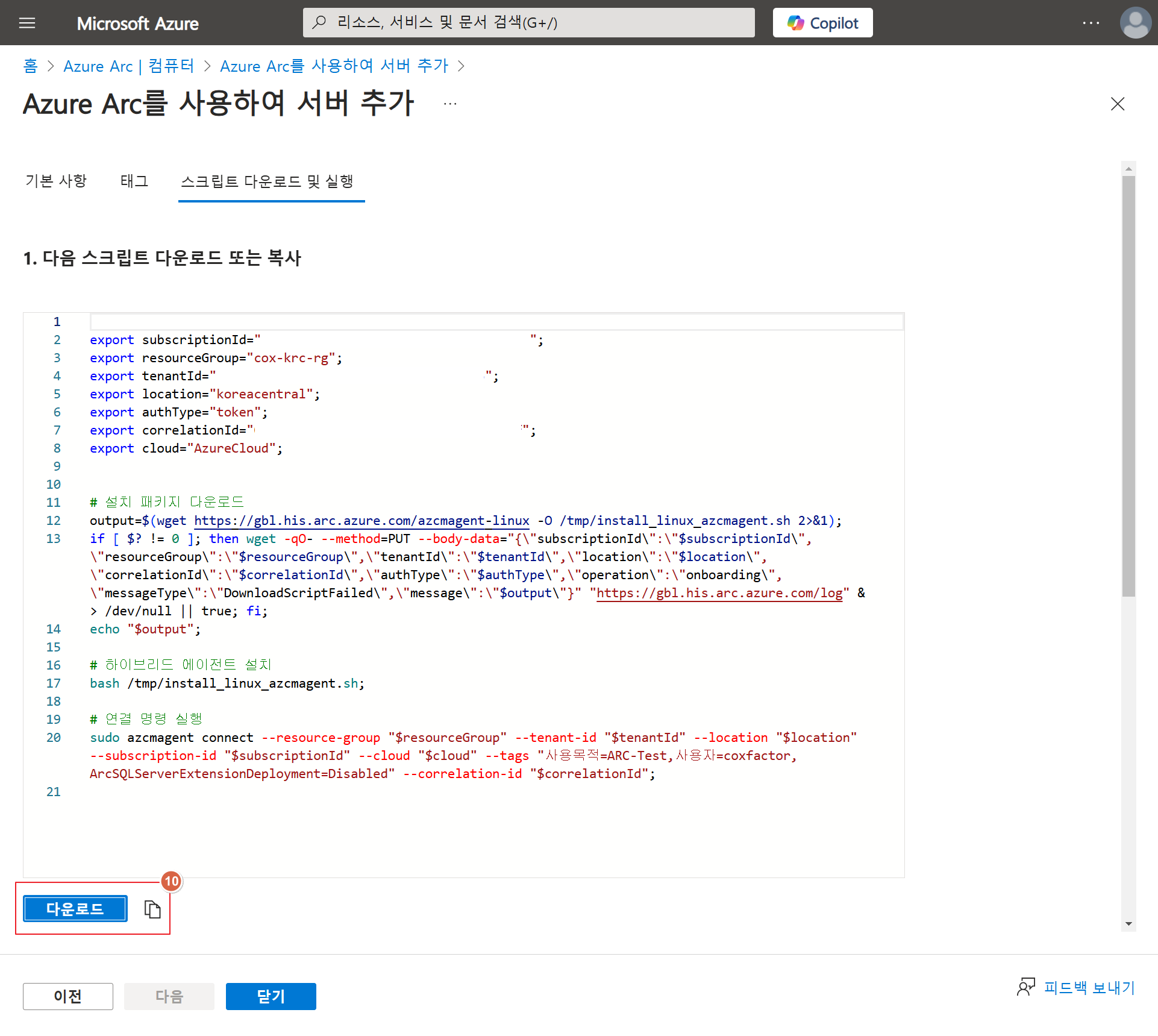1158x1036 pixels.
Task: Open more options next to the page title
Action: (450, 104)
